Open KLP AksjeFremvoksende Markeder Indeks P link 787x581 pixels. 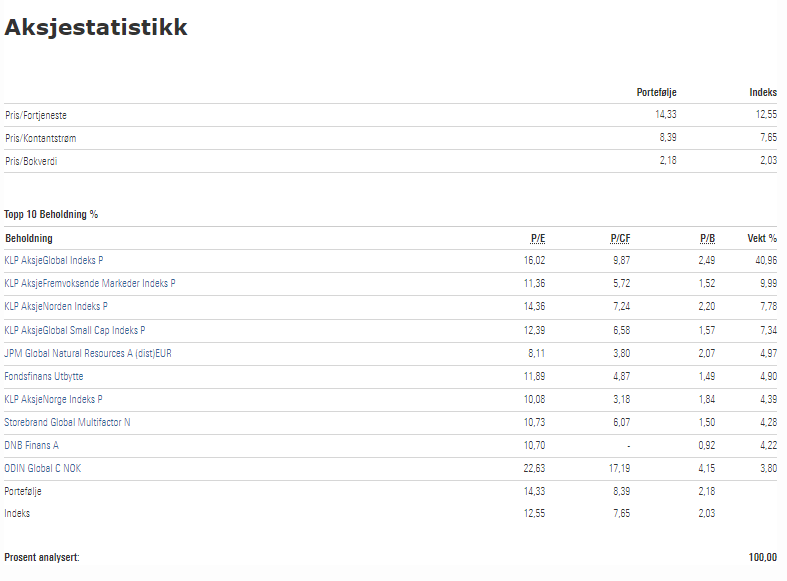click(x=90, y=283)
